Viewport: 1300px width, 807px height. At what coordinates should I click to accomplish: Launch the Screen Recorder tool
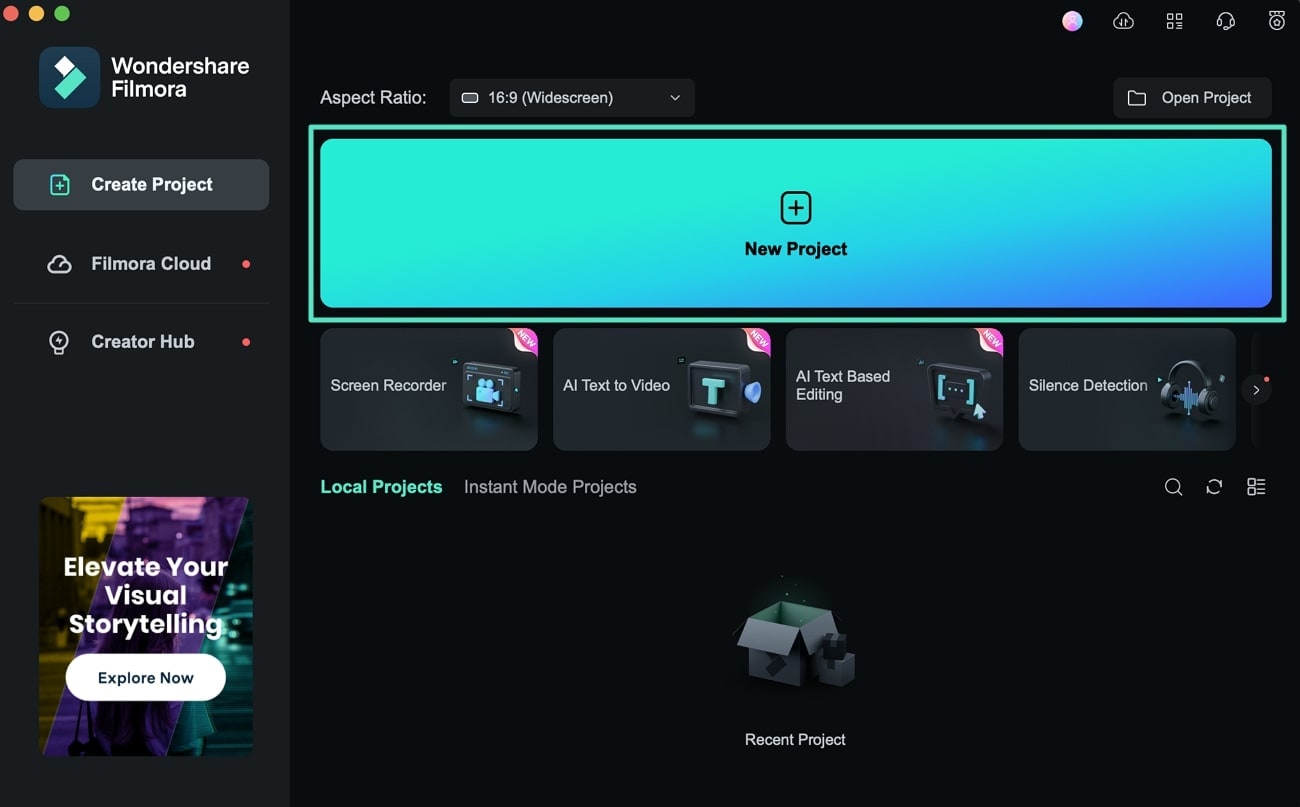pos(429,389)
